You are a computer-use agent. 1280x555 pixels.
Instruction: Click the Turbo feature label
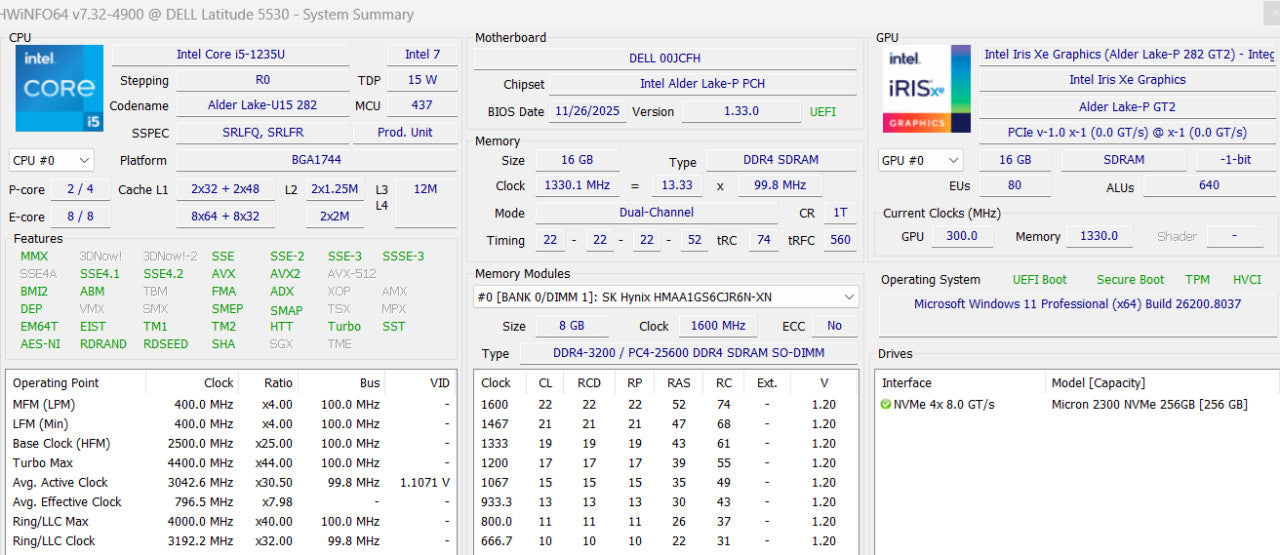344,326
